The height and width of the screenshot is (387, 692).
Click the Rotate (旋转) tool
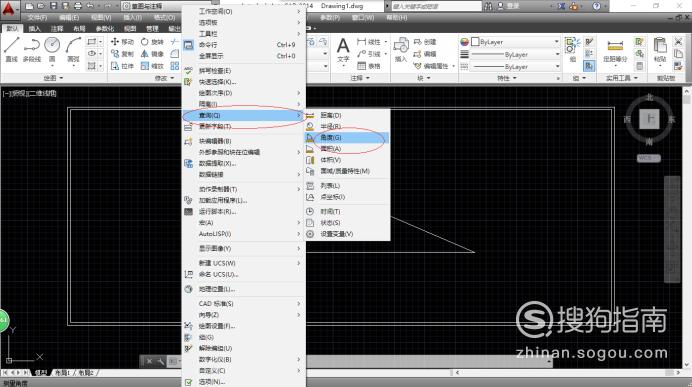tap(152, 42)
